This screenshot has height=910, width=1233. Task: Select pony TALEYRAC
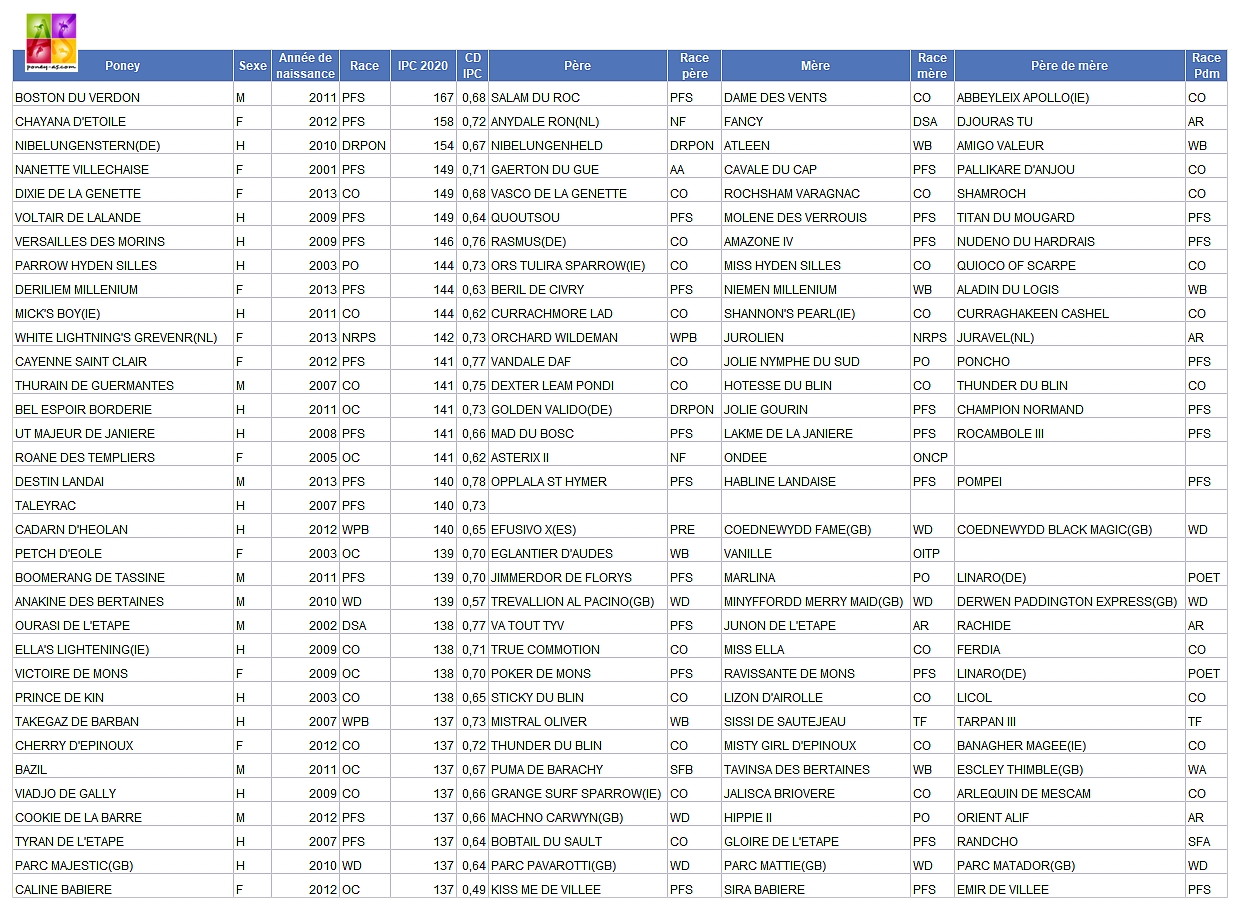(45, 506)
